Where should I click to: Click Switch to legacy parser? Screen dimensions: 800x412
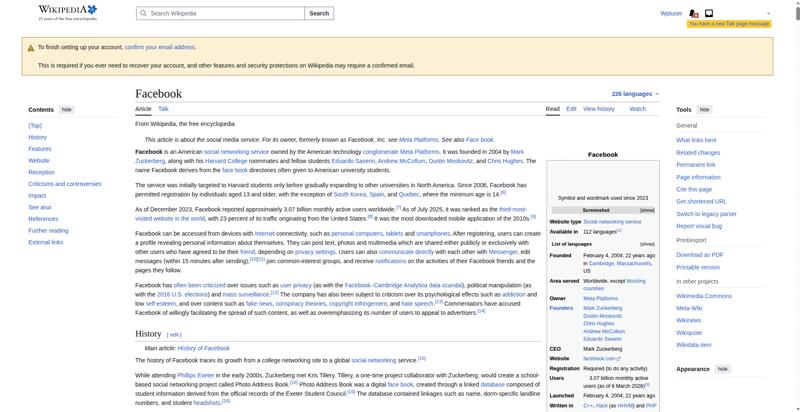tap(707, 214)
